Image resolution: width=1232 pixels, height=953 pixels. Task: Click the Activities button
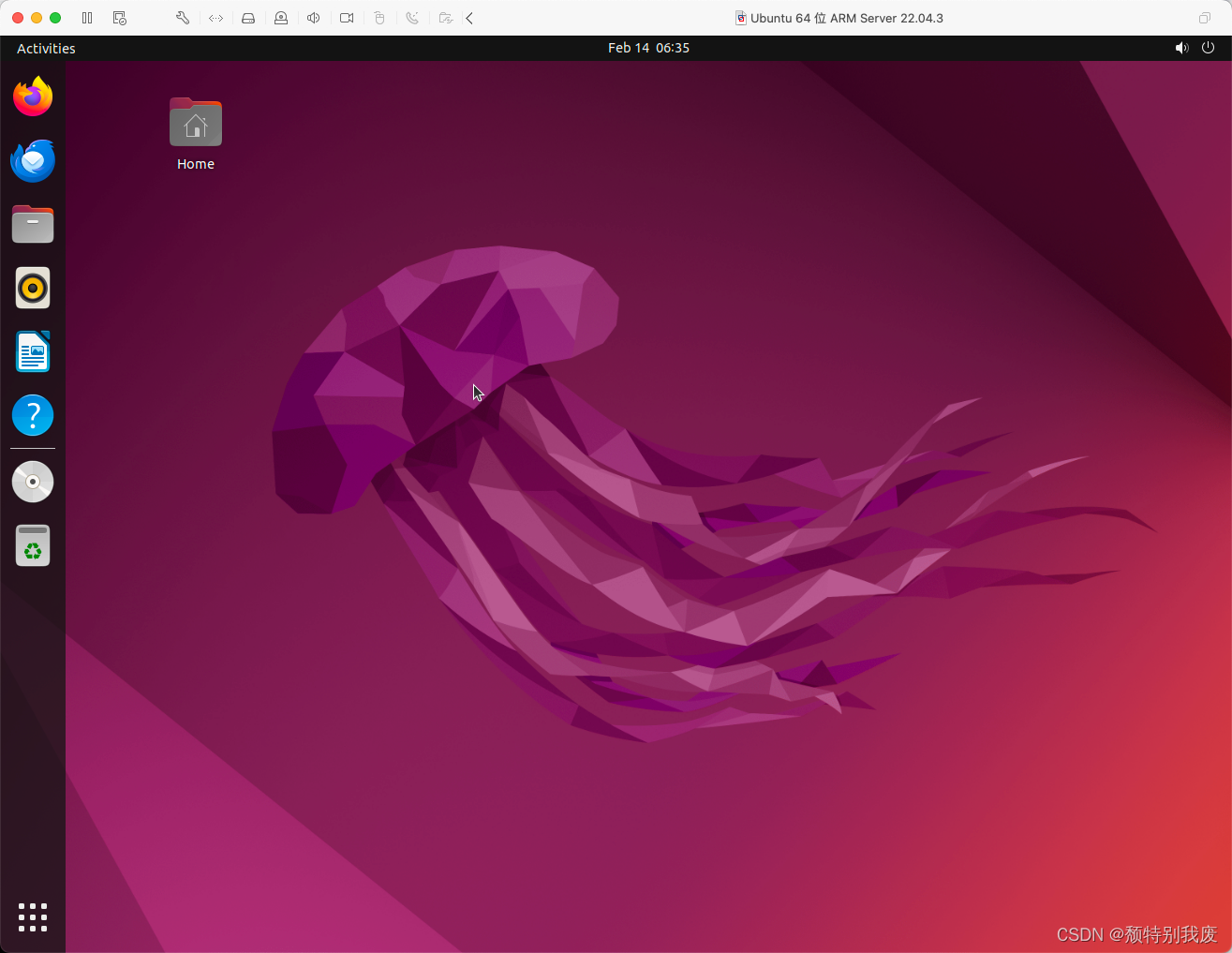click(46, 48)
